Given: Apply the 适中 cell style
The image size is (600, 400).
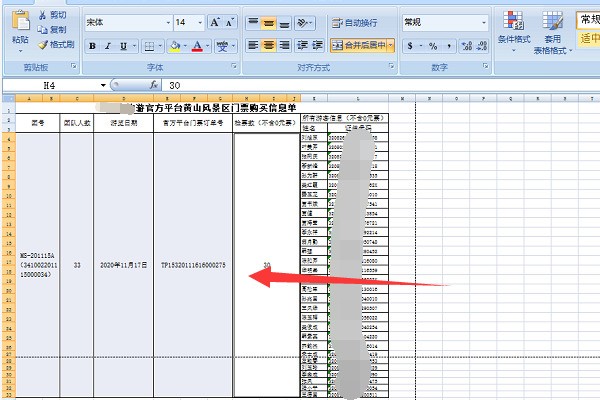Looking at the screenshot, I should 589,38.
